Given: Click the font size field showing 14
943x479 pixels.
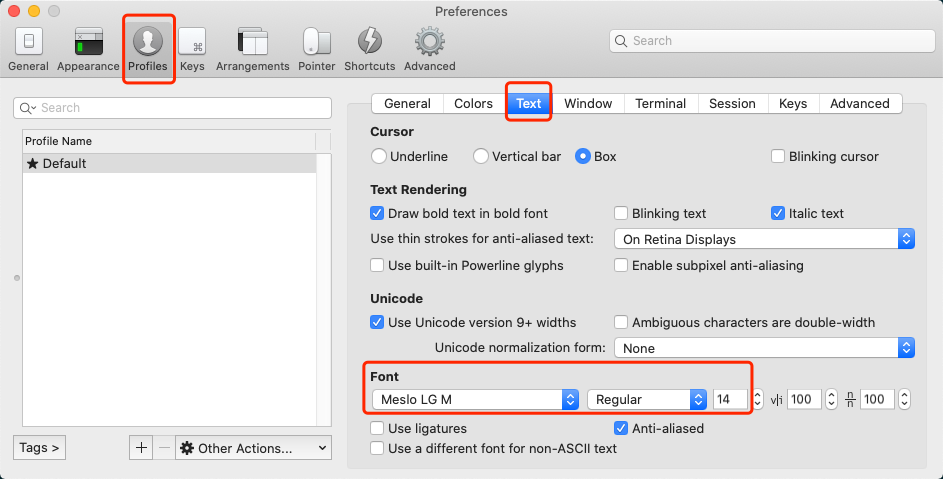Looking at the screenshot, I should point(731,400).
